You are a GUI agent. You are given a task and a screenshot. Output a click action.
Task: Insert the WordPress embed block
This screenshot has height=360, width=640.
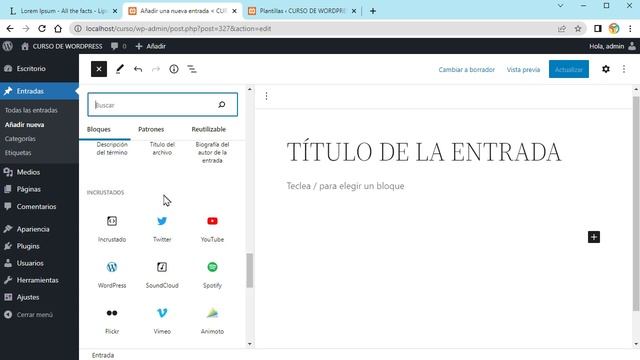(x=112, y=275)
